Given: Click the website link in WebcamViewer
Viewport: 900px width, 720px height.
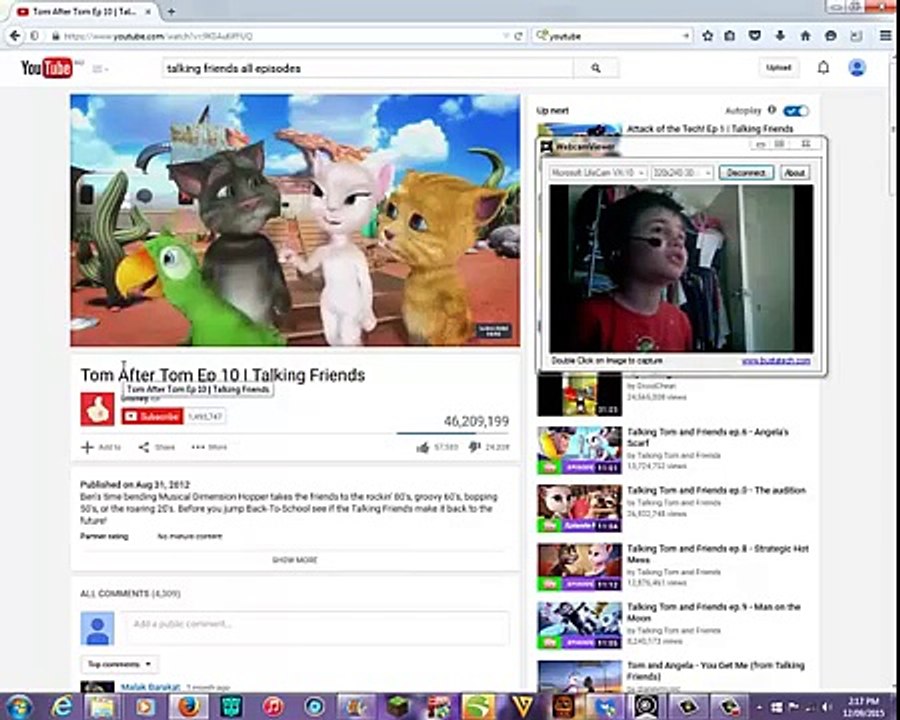Looking at the screenshot, I should coord(776,361).
